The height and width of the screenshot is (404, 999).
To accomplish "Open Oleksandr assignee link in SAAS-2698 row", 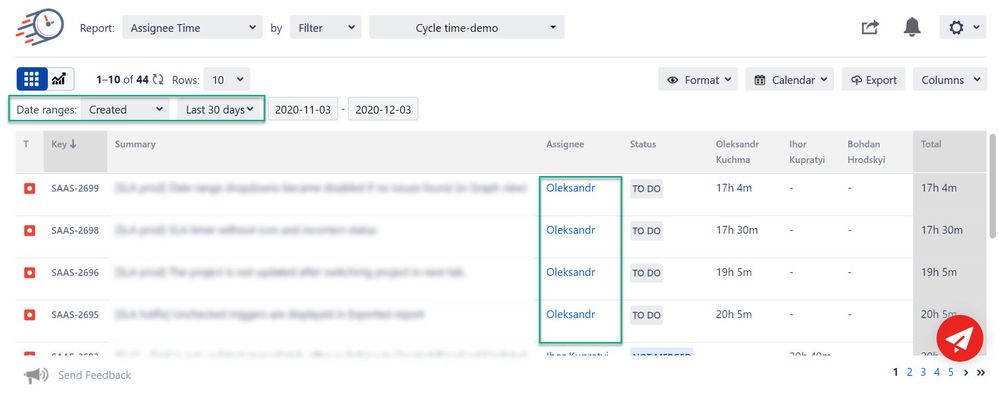I will (x=571, y=230).
